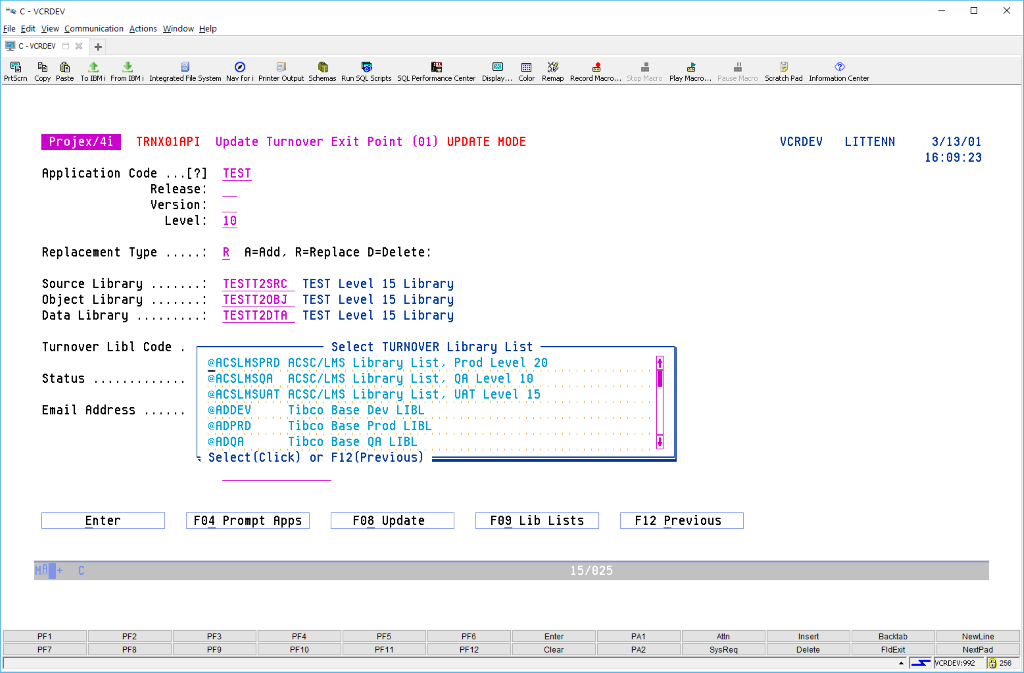Screen dimensions: 1024x673
Task: Open the Printer Output icon
Action: coord(281,71)
